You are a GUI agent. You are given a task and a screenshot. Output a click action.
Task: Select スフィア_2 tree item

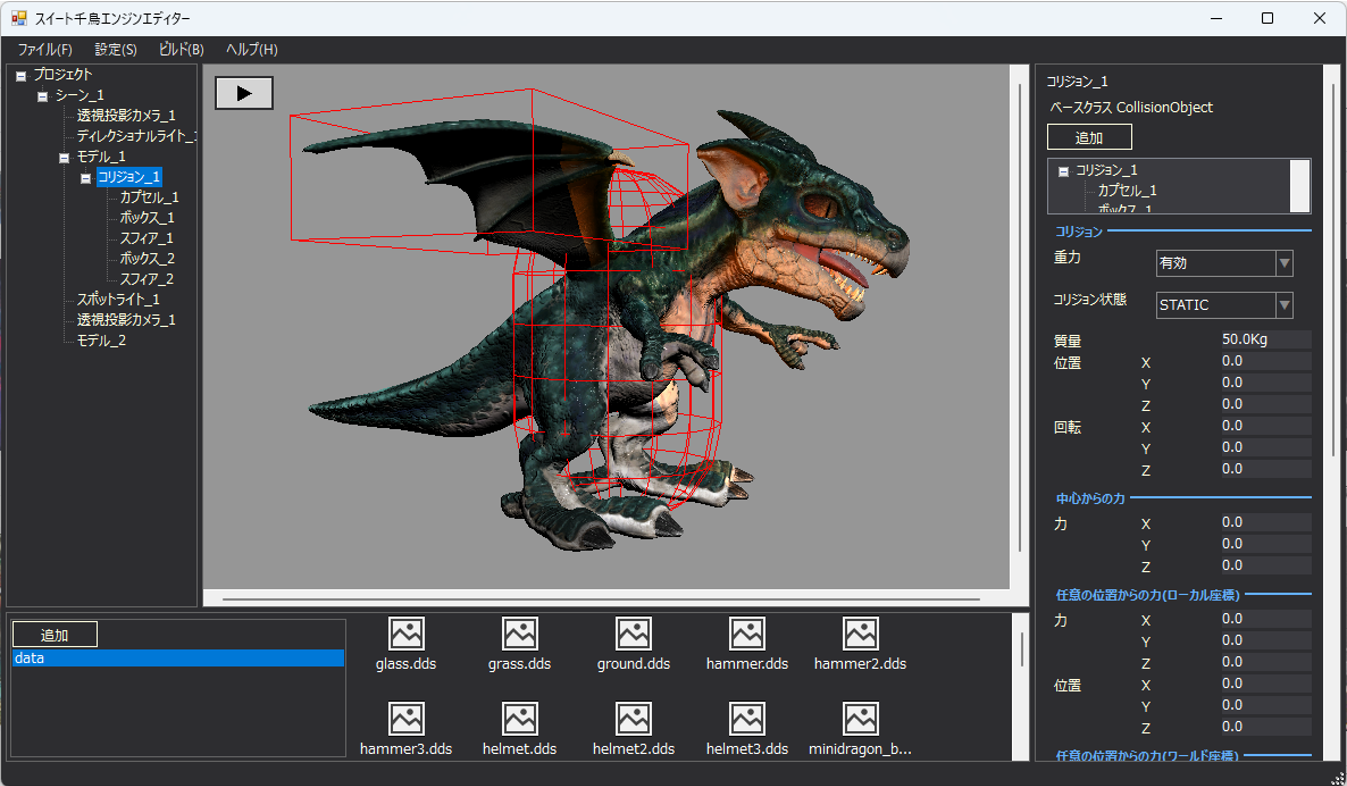[x=146, y=279]
